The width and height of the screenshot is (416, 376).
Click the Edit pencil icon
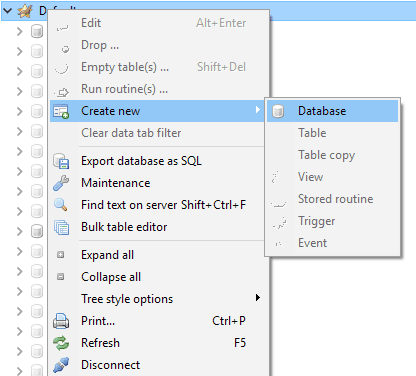(x=63, y=28)
